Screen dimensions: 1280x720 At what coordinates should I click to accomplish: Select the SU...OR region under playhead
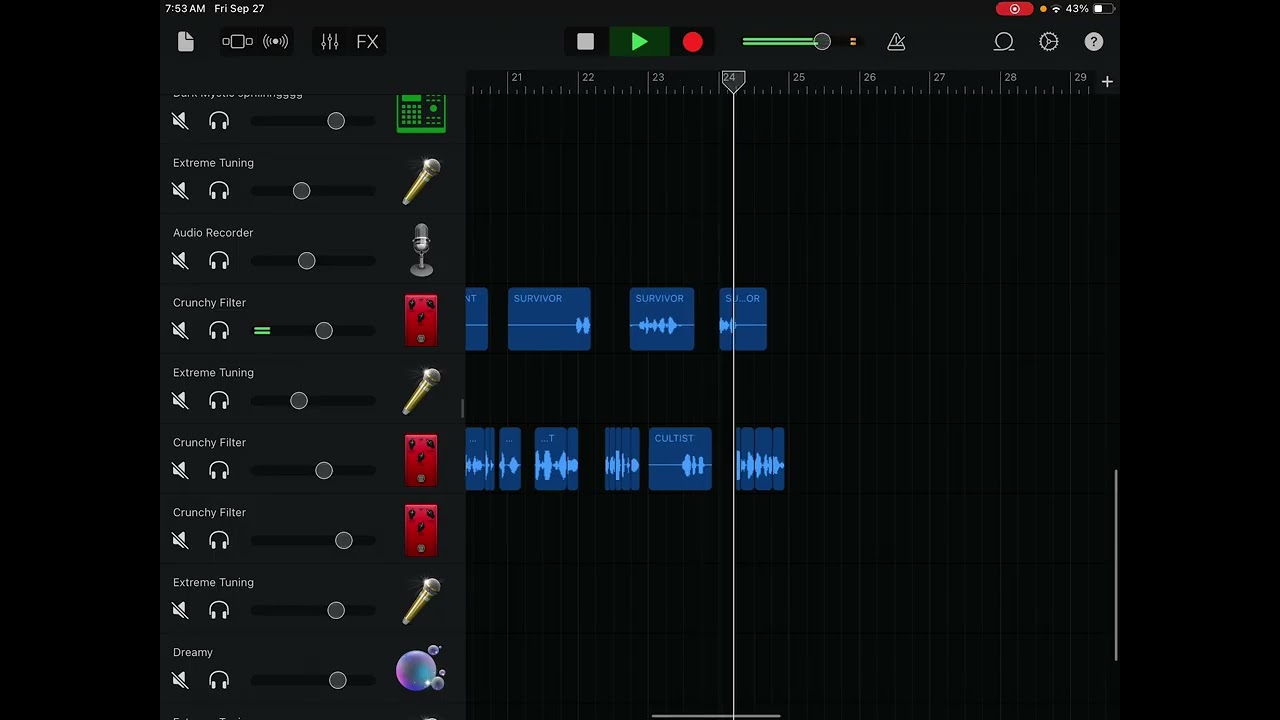click(x=743, y=319)
